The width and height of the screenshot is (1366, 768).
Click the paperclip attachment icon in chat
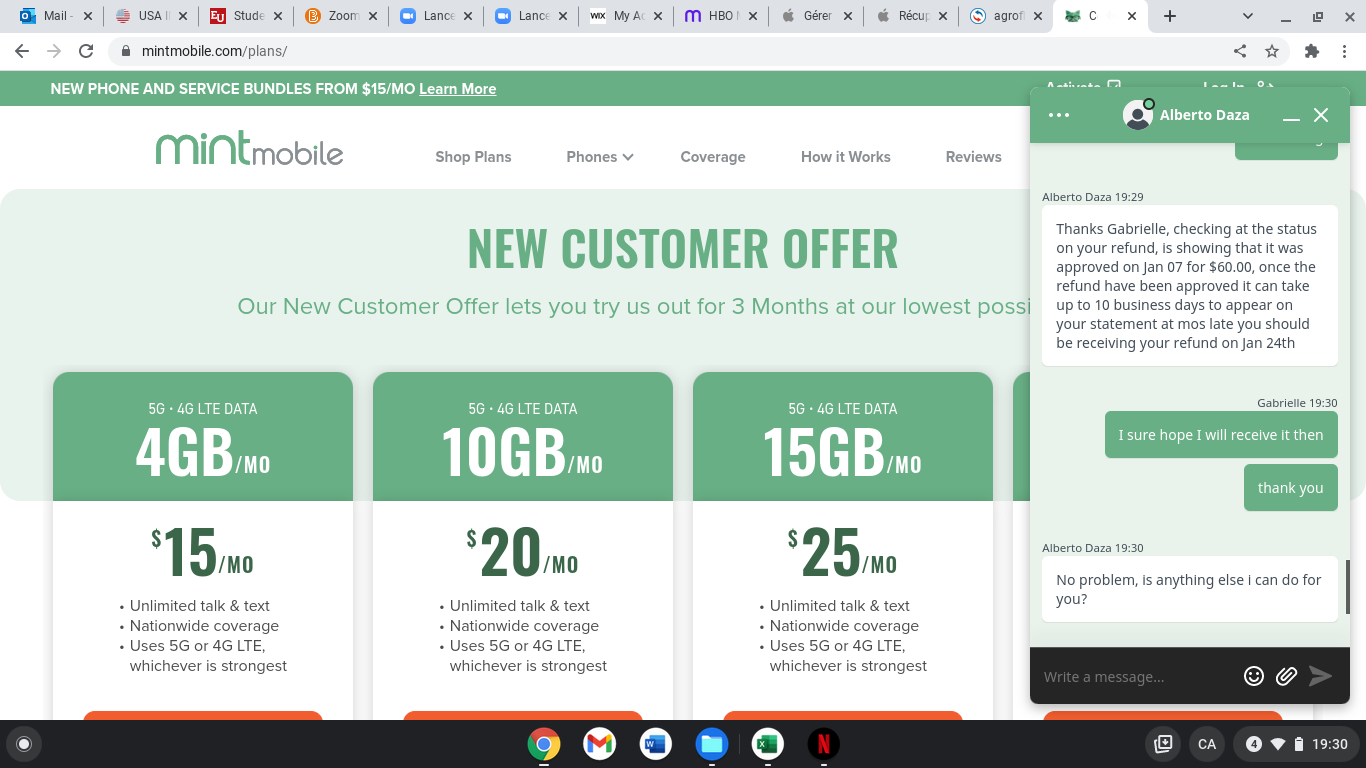coord(1286,677)
